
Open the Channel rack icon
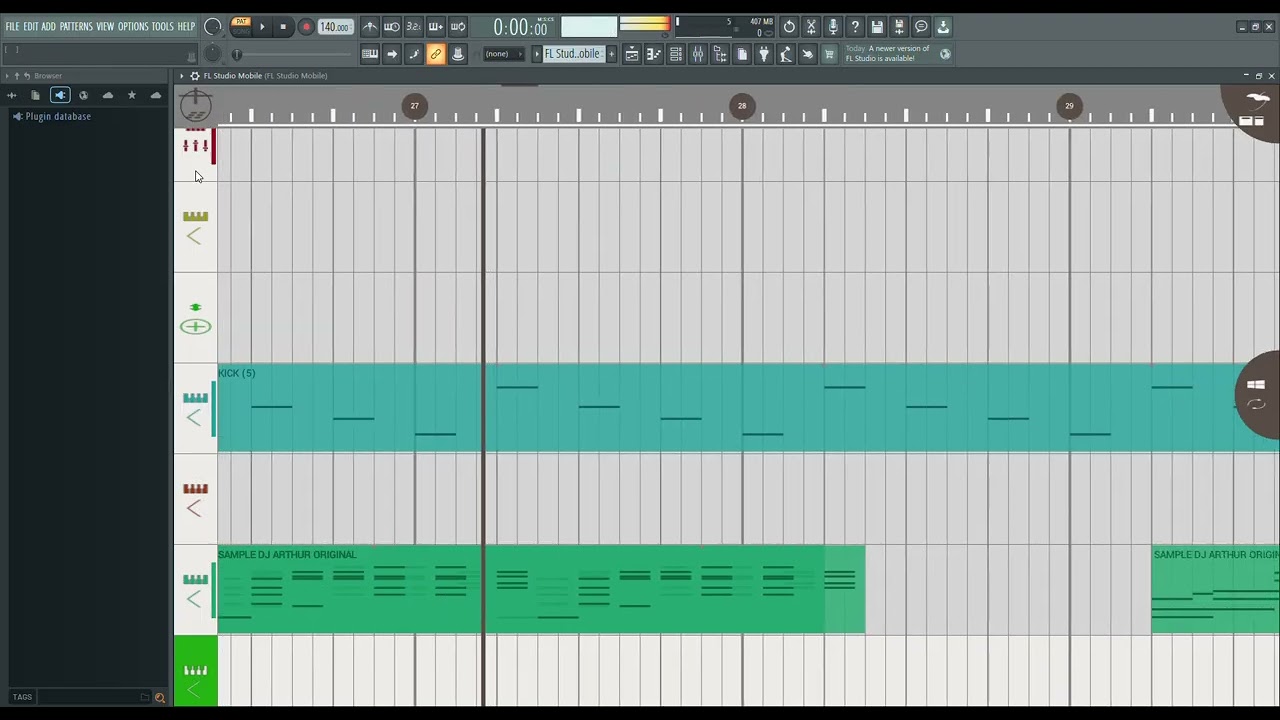676,54
